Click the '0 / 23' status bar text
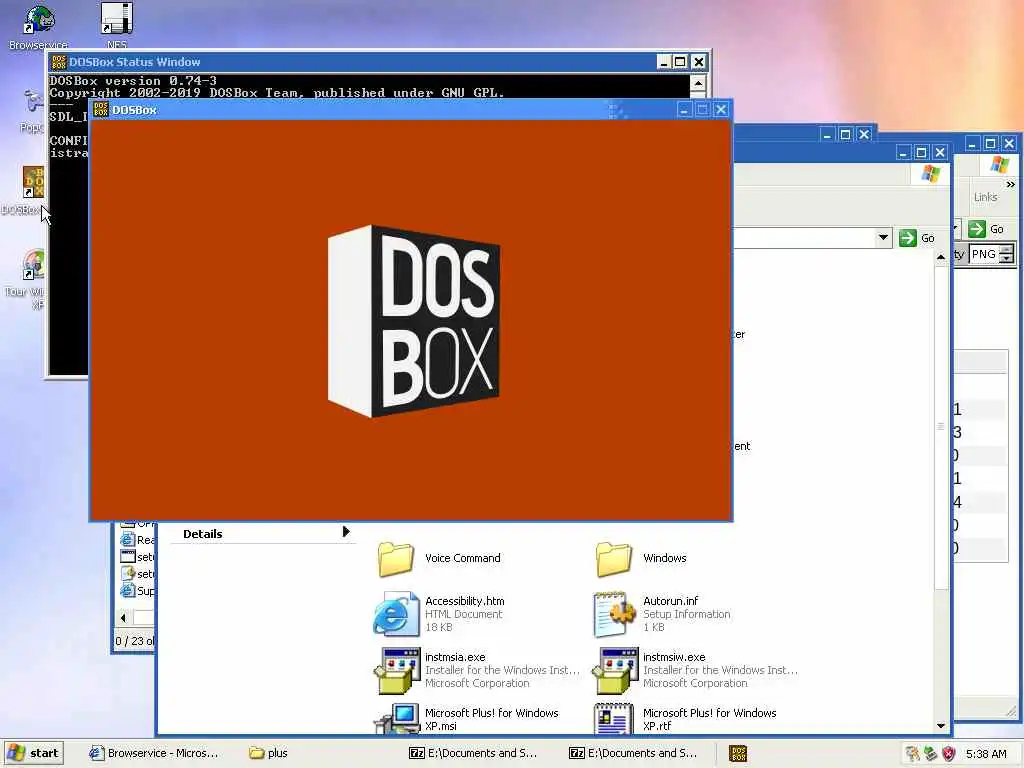The width and height of the screenshot is (1024, 768). 135,641
